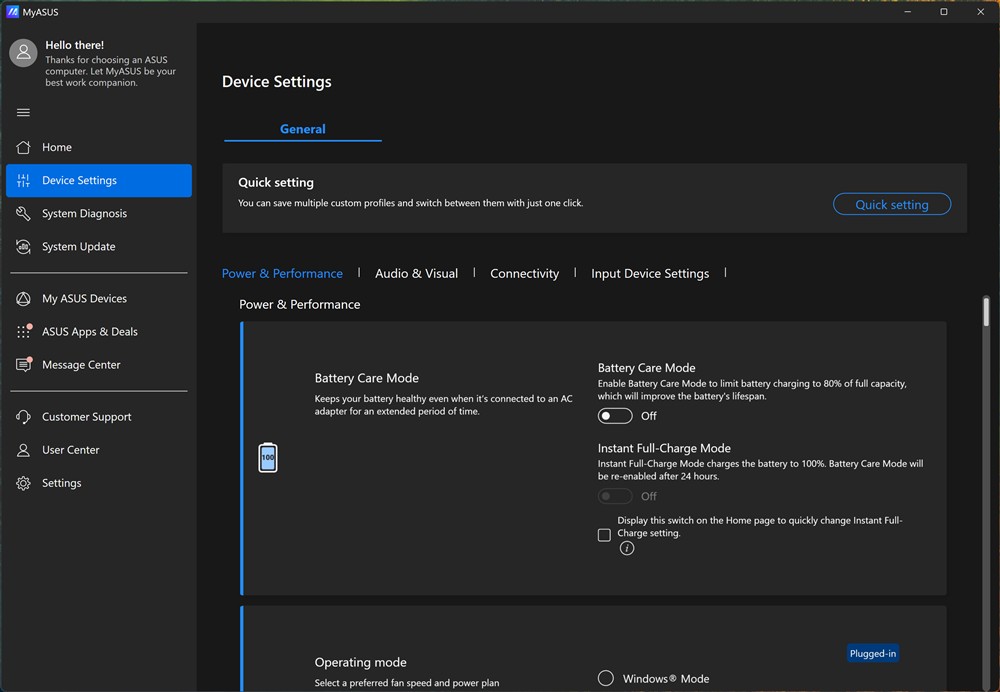Select the Windows® Mode radio button
The width and height of the screenshot is (1000, 692).
pos(606,678)
